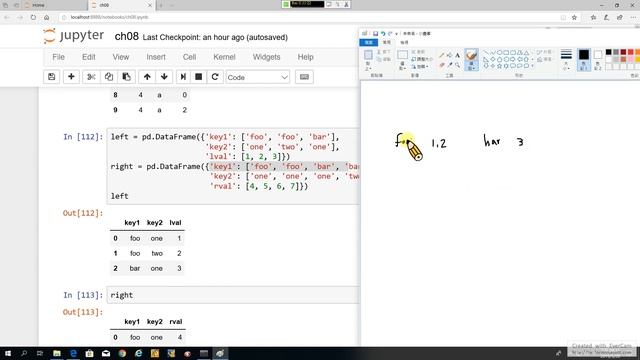Add page to favorites with star icon
Viewport: 640px width, 360px height.
574,18
